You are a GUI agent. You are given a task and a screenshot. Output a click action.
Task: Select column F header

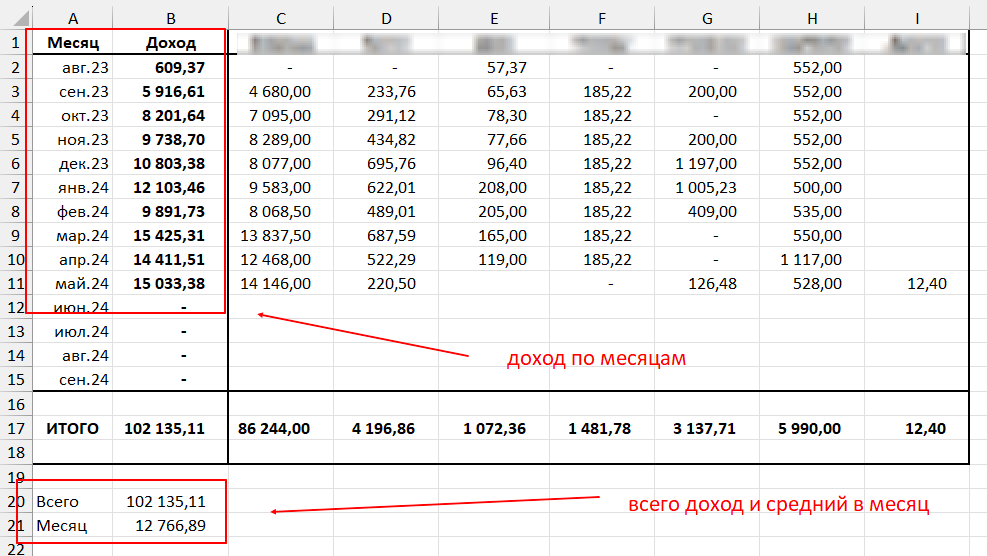(602, 19)
